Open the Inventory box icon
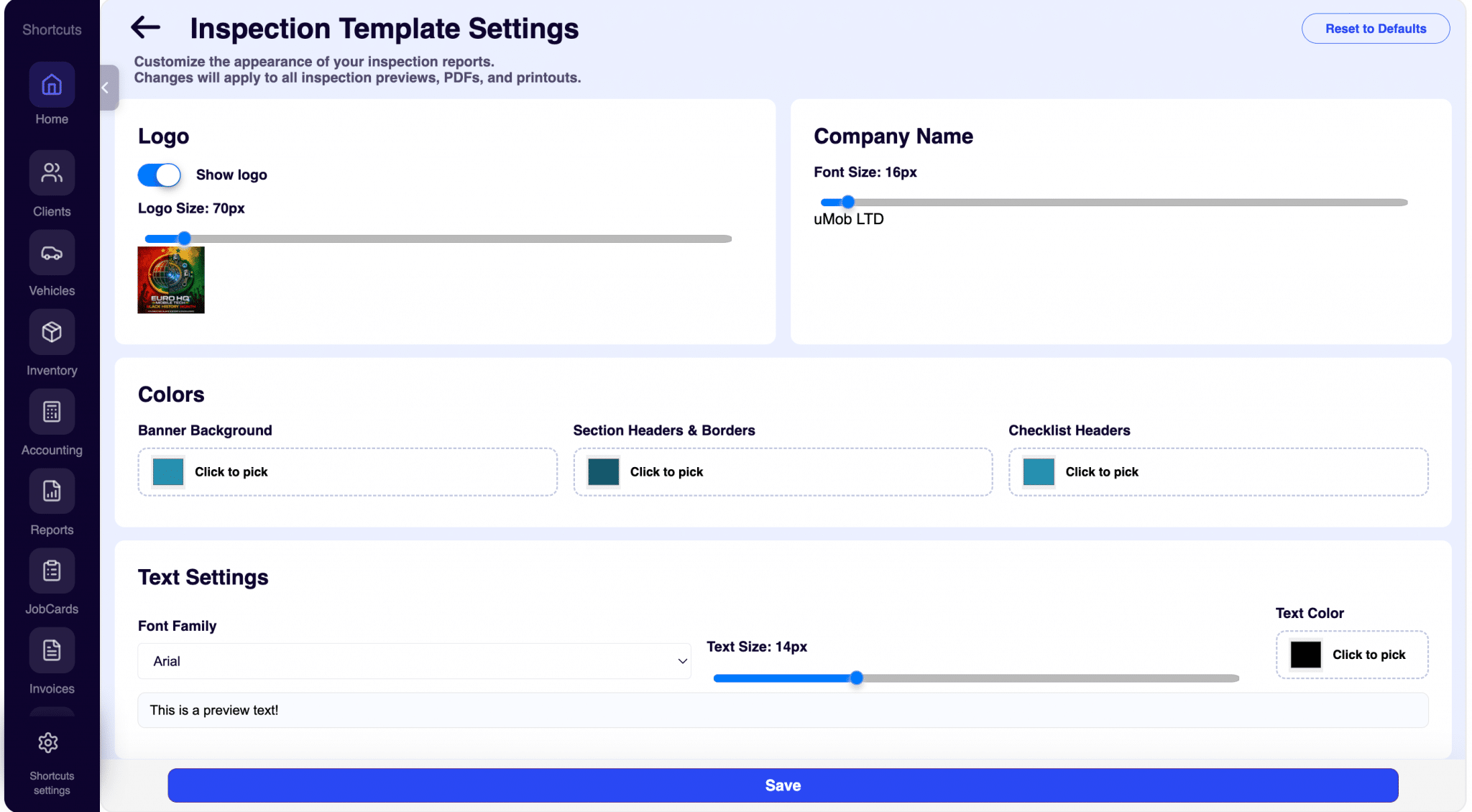This screenshot has height=812, width=1472. pos(52,332)
